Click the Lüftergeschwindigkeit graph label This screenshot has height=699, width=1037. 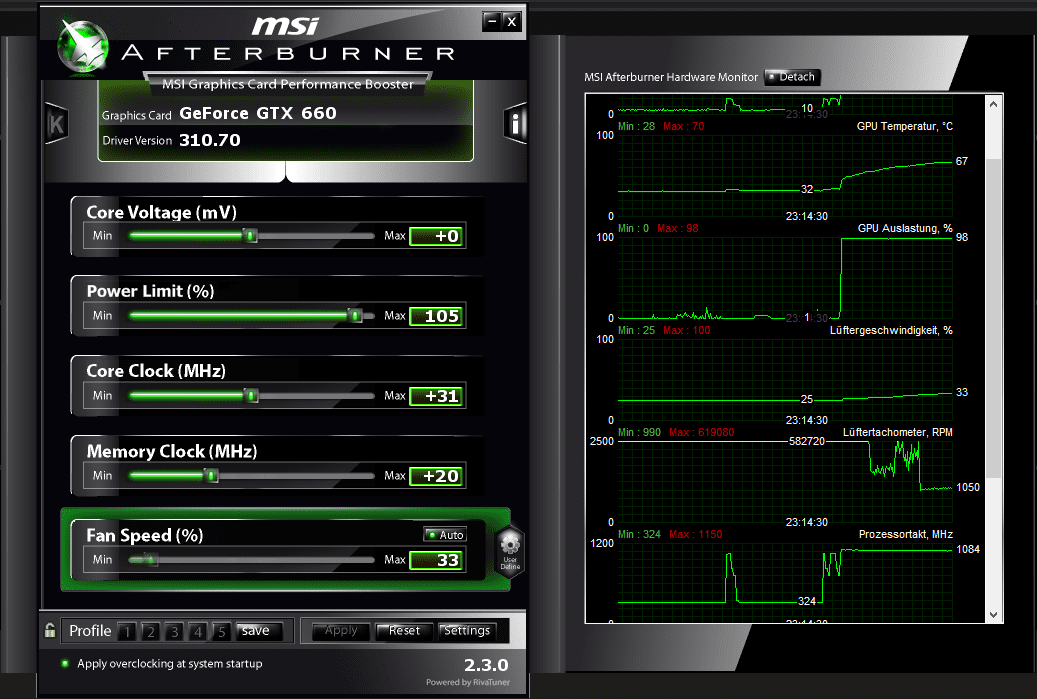point(892,330)
